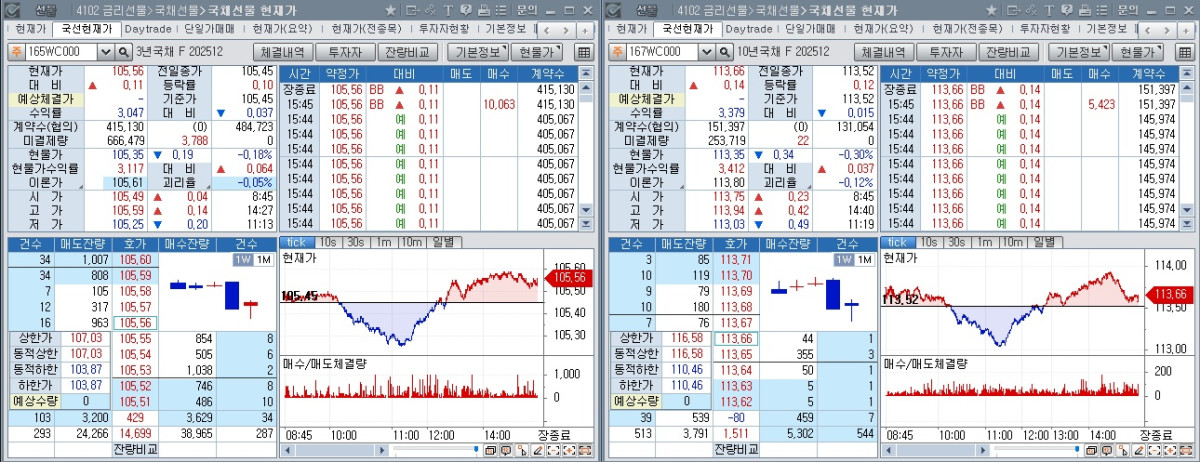Click 문의 link in right window title bar
Viewport: 1200px width, 462px height.
click(1126, 10)
